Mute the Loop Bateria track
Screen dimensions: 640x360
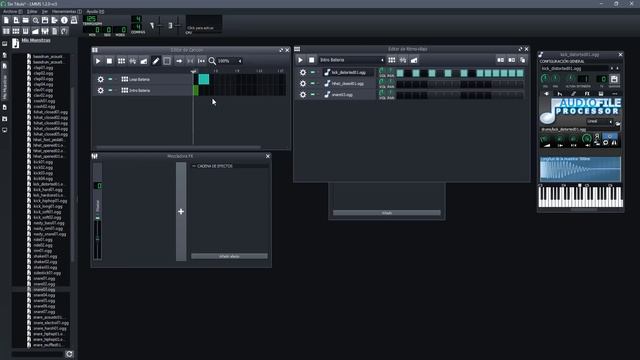pos(110,79)
